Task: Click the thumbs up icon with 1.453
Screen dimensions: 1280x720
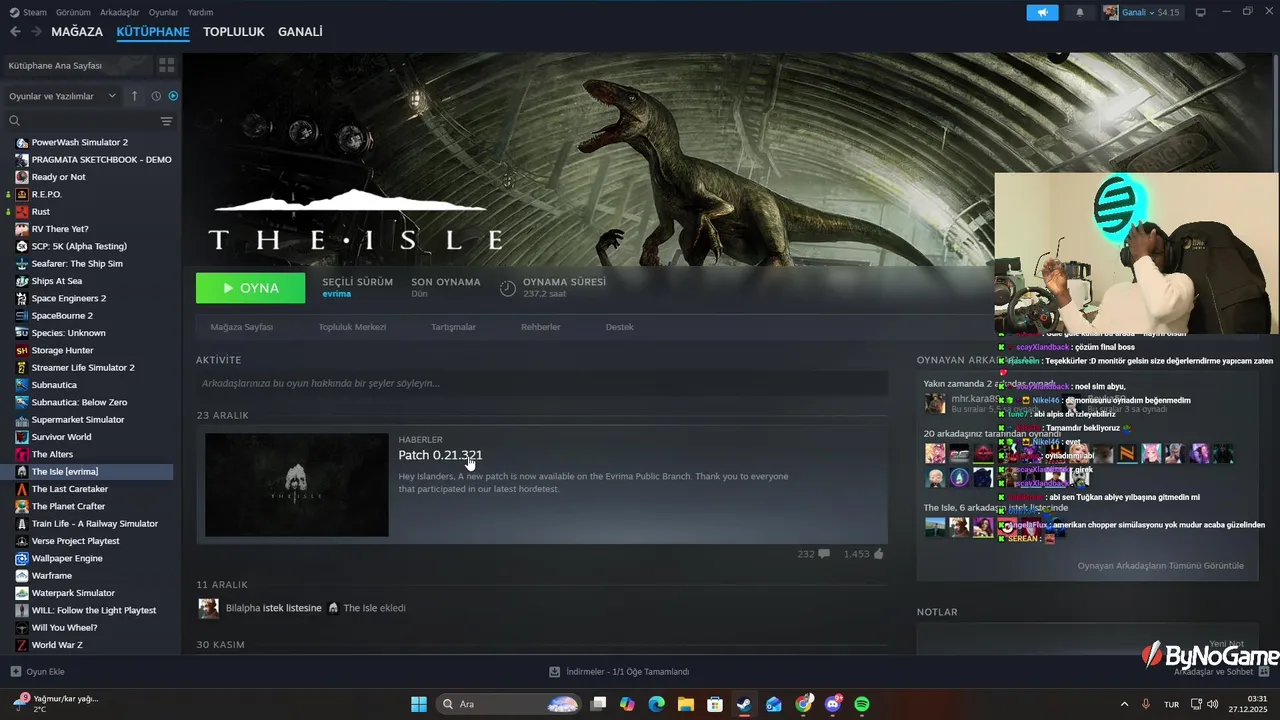Action: [878, 553]
